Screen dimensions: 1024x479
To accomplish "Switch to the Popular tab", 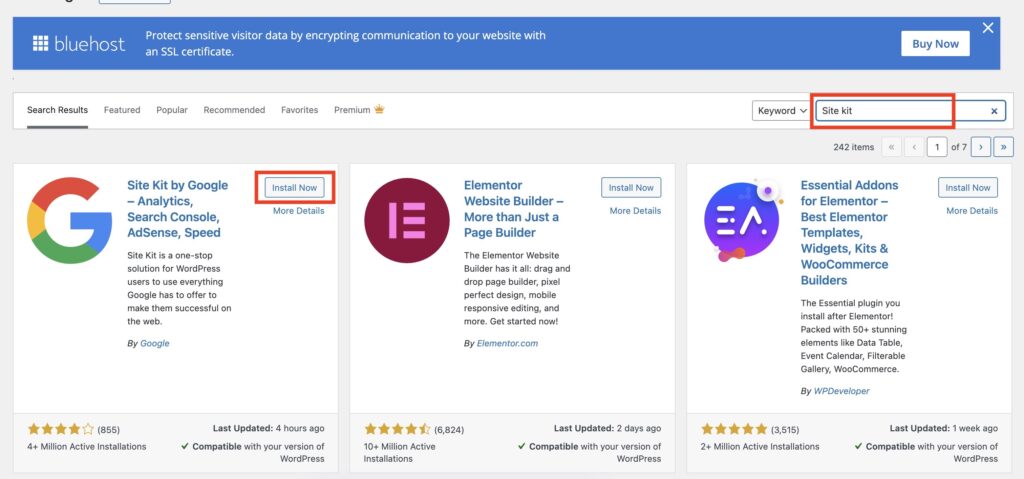I will [x=172, y=110].
